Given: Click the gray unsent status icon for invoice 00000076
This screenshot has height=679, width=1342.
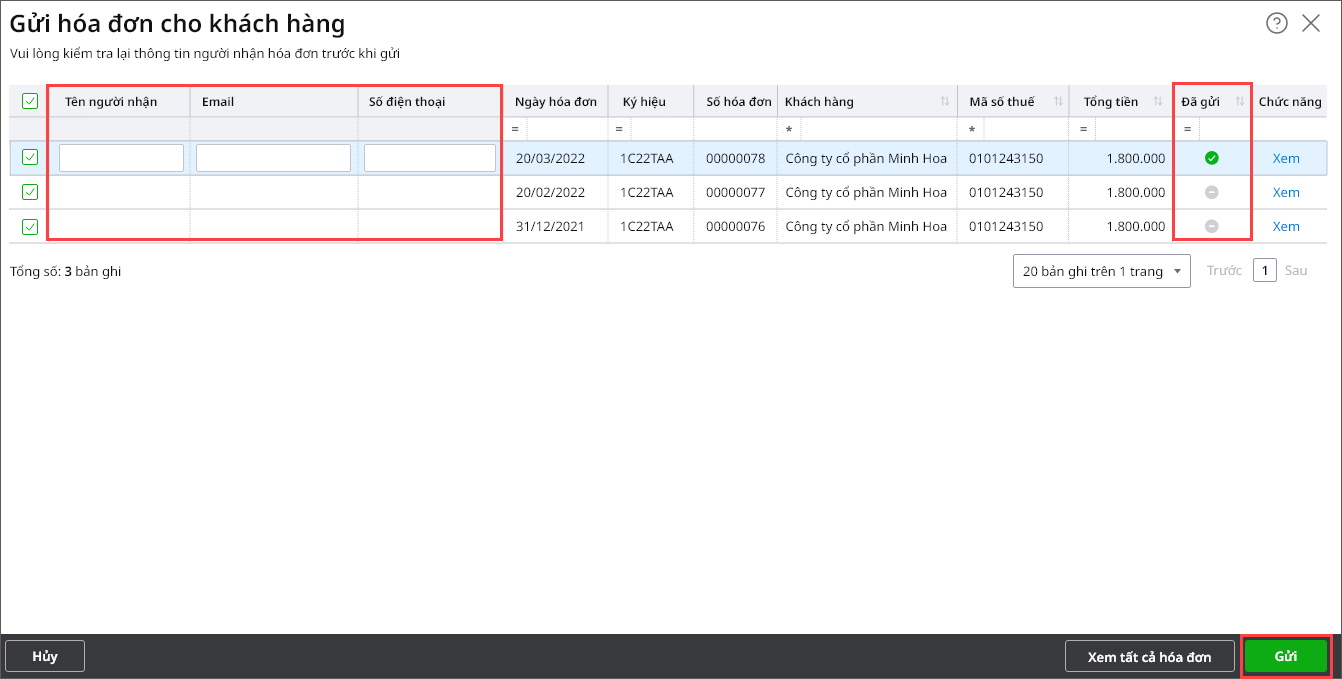Looking at the screenshot, I should click(x=1211, y=226).
